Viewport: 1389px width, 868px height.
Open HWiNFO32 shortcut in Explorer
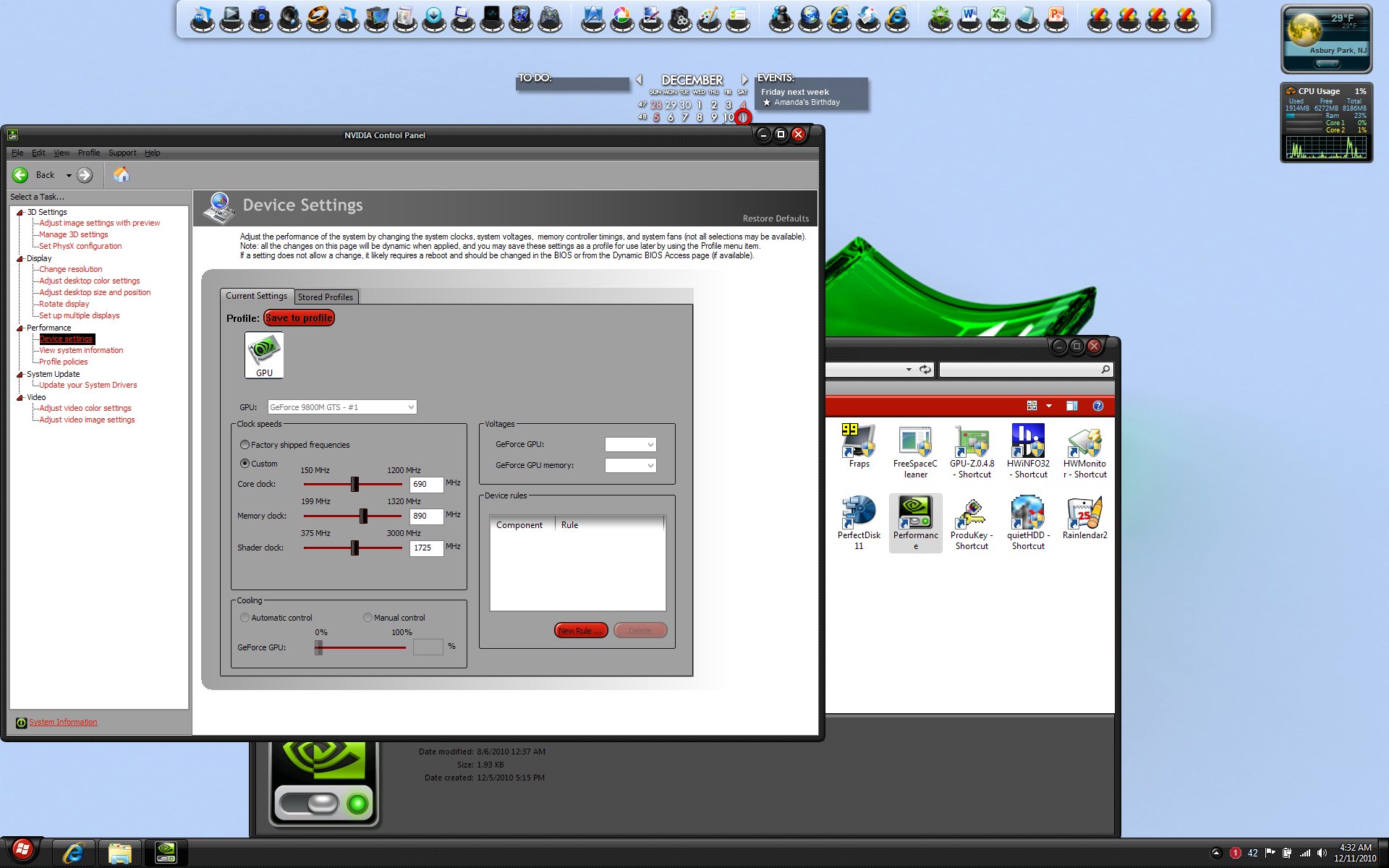[1028, 452]
